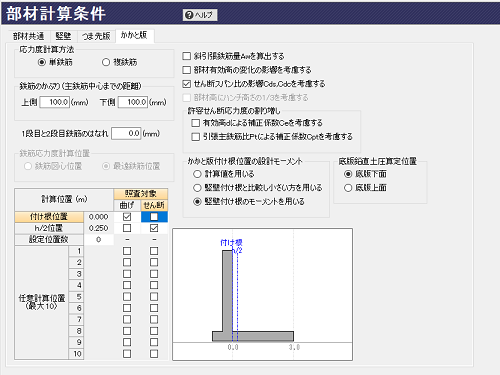
Task: Click the 0.250 h/2位置 value cell
Action: click(x=99, y=228)
